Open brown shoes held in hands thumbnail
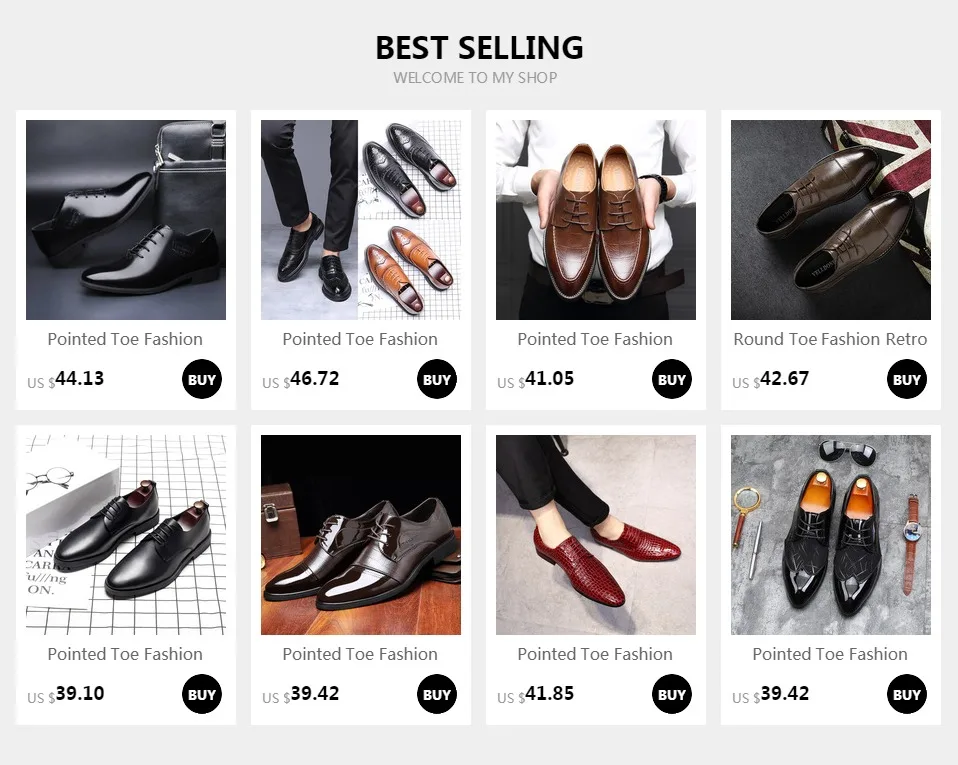The image size is (958, 765). point(596,220)
